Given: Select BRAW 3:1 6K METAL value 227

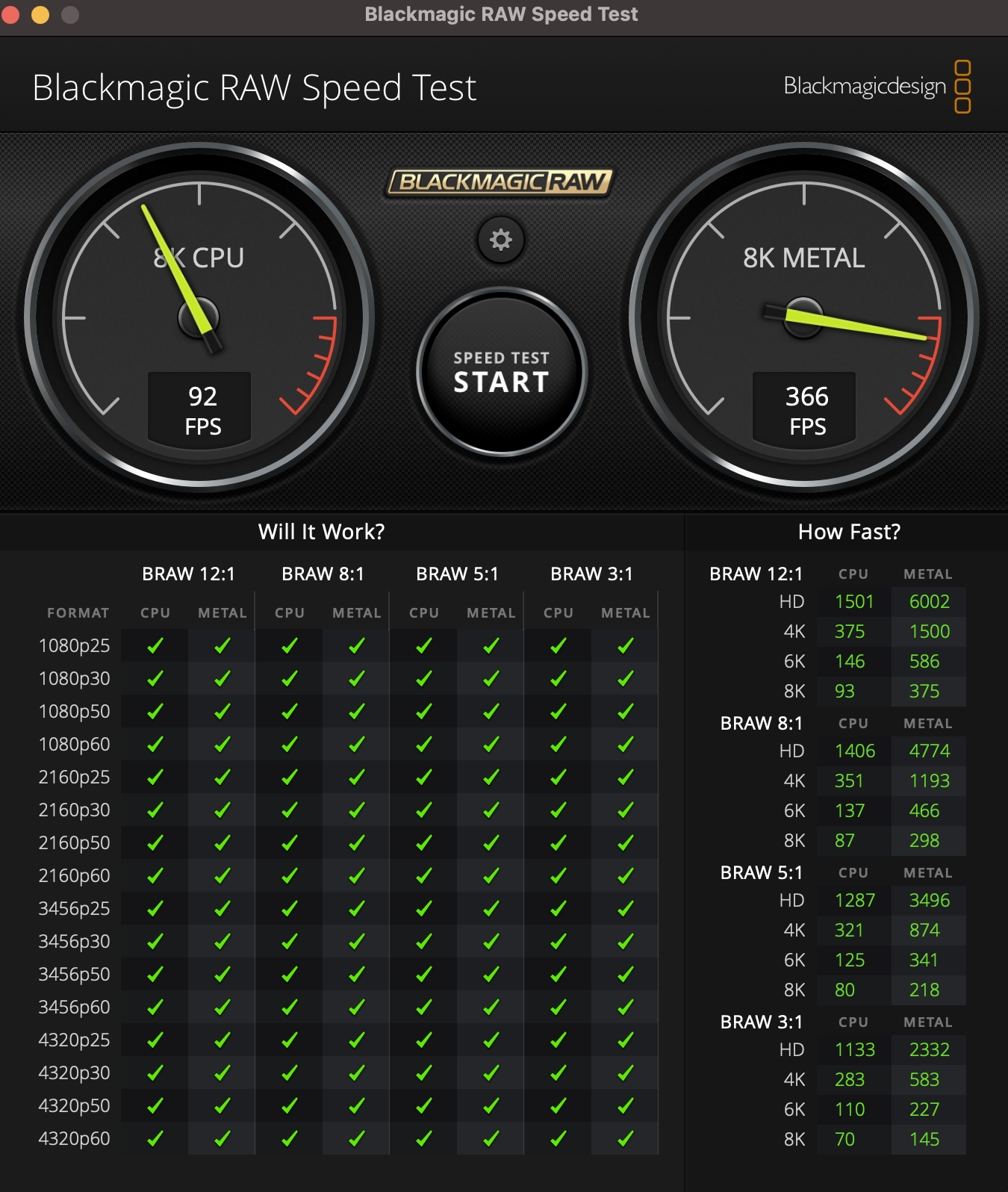Looking at the screenshot, I should [924, 1110].
